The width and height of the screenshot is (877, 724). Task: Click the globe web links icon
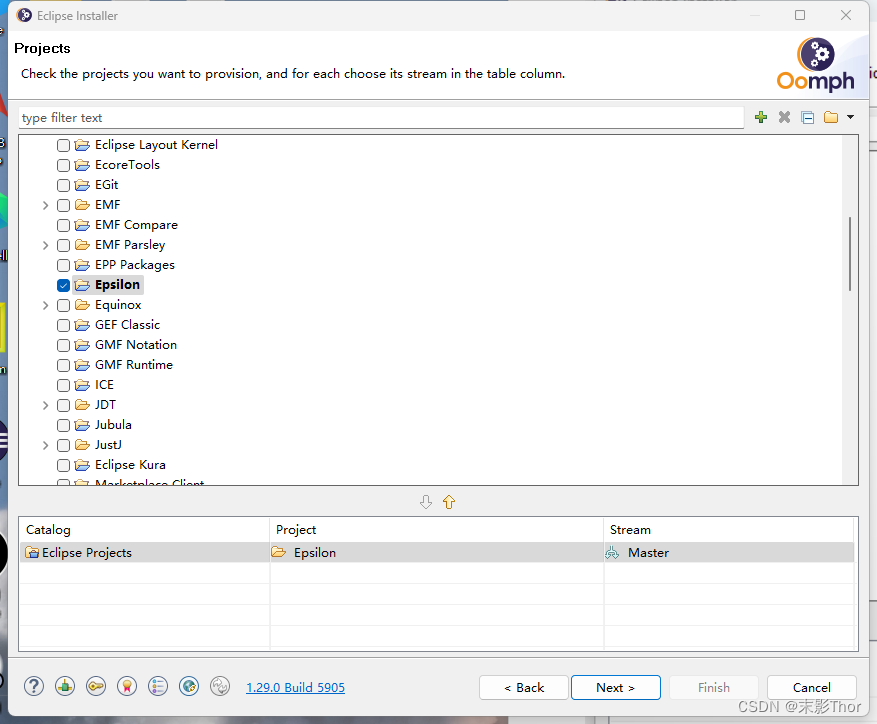(189, 686)
